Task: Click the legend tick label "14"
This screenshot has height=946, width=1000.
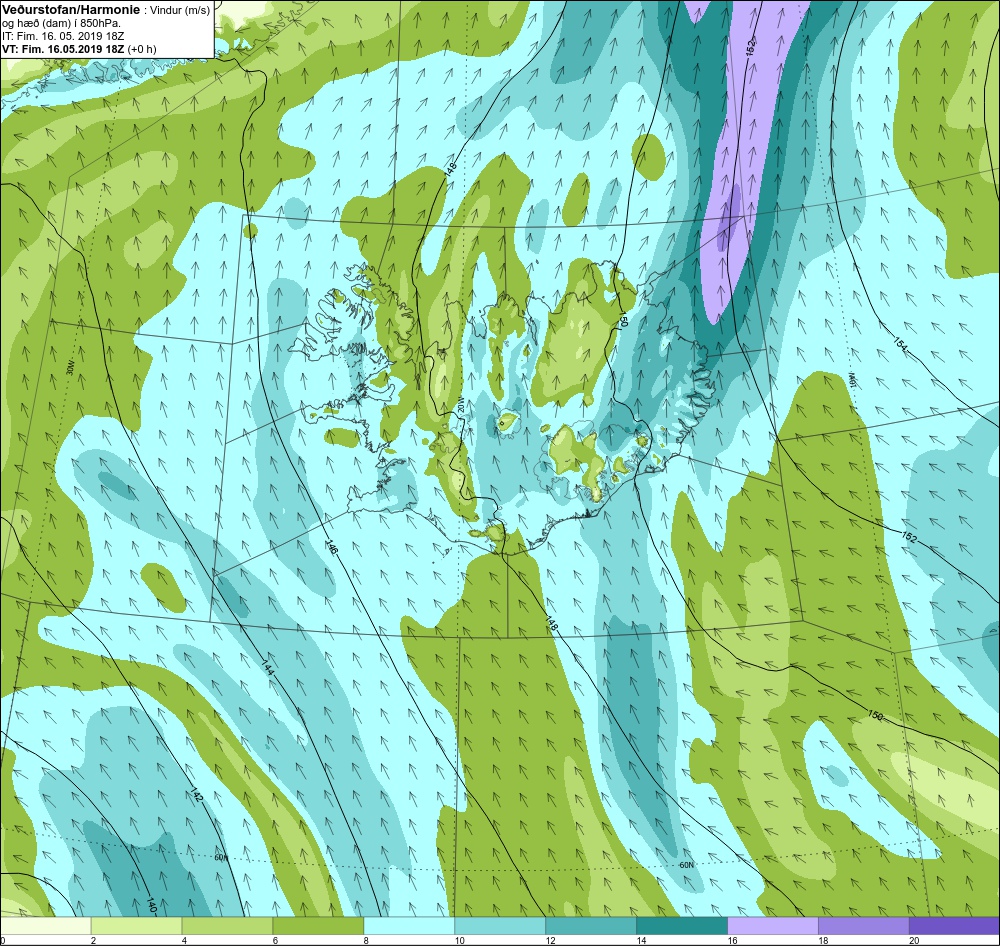Action: [641, 940]
